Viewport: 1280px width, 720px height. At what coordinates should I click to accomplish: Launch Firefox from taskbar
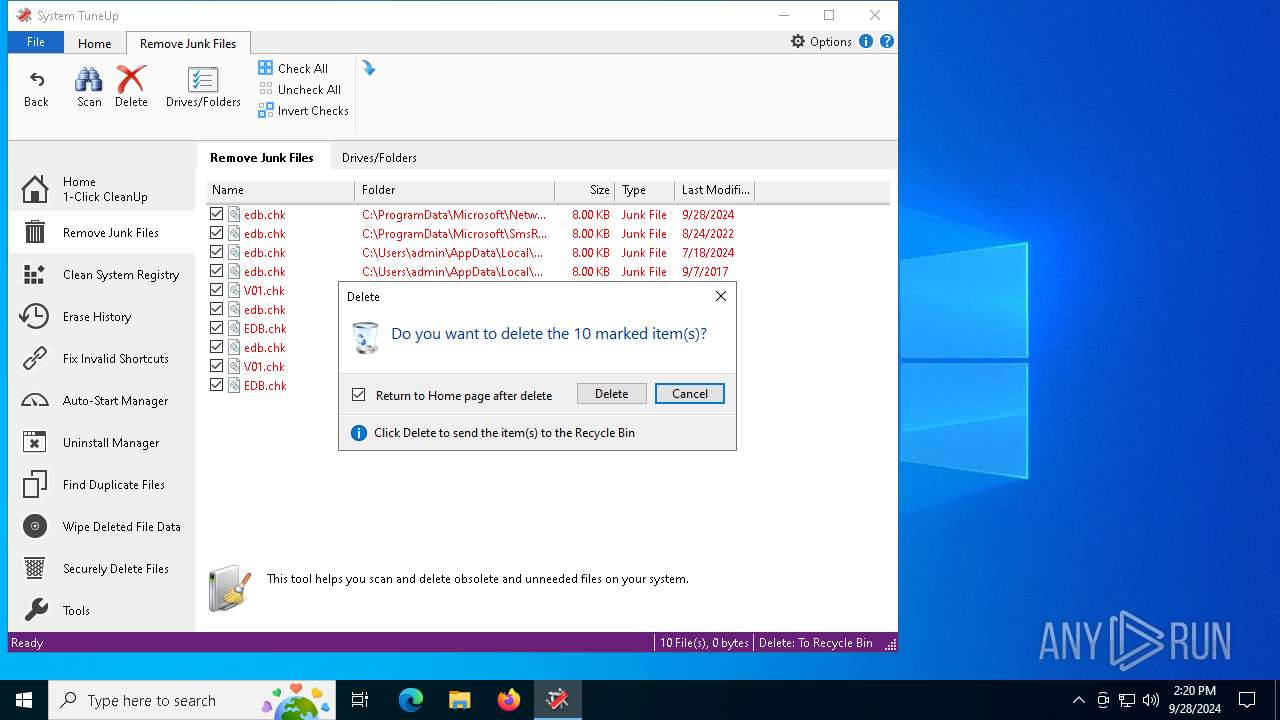pos(509,700)
